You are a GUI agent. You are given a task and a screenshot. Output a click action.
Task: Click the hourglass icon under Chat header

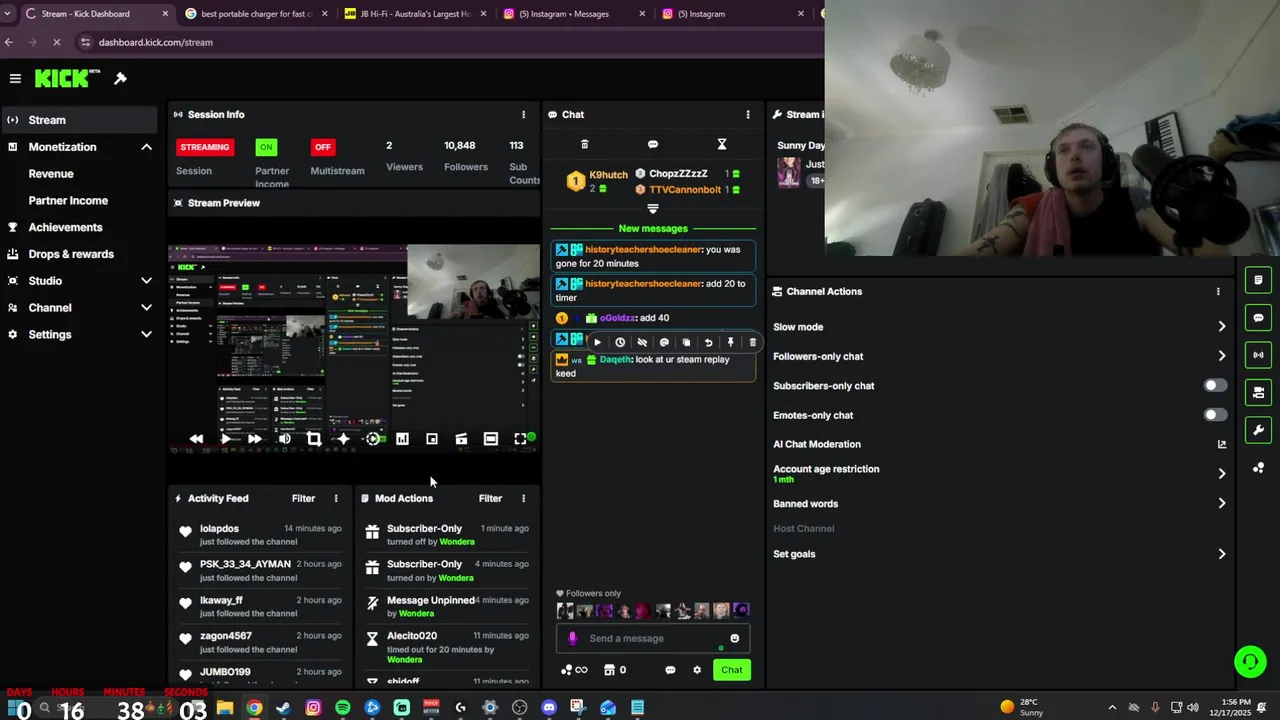721,144
